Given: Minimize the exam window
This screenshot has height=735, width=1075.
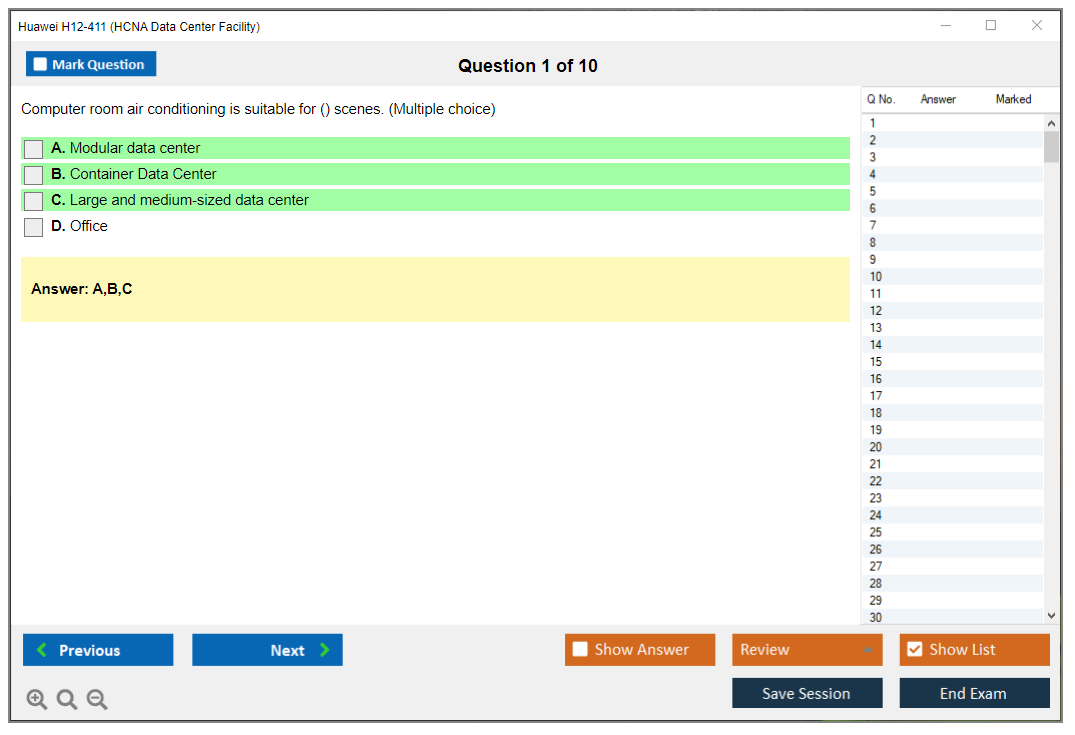Looking at the screenshot, I should [x=946, y=26].
